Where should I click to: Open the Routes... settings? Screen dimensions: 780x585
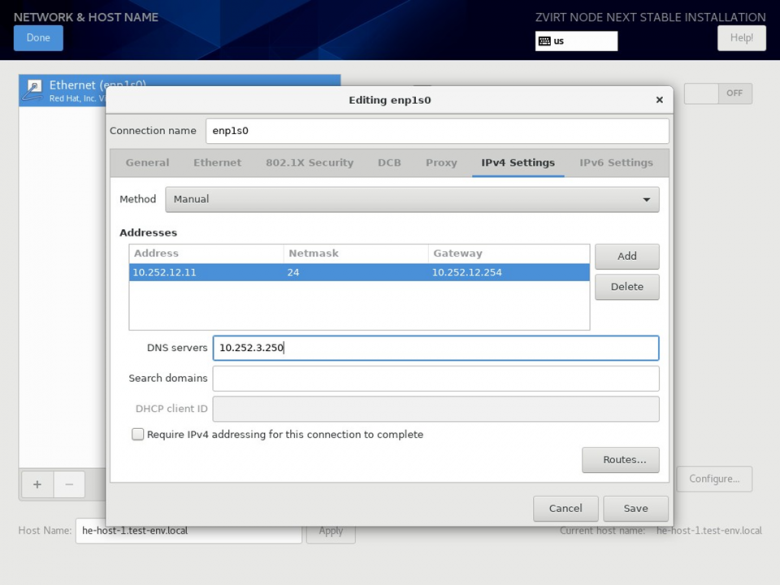click(621, 460)
